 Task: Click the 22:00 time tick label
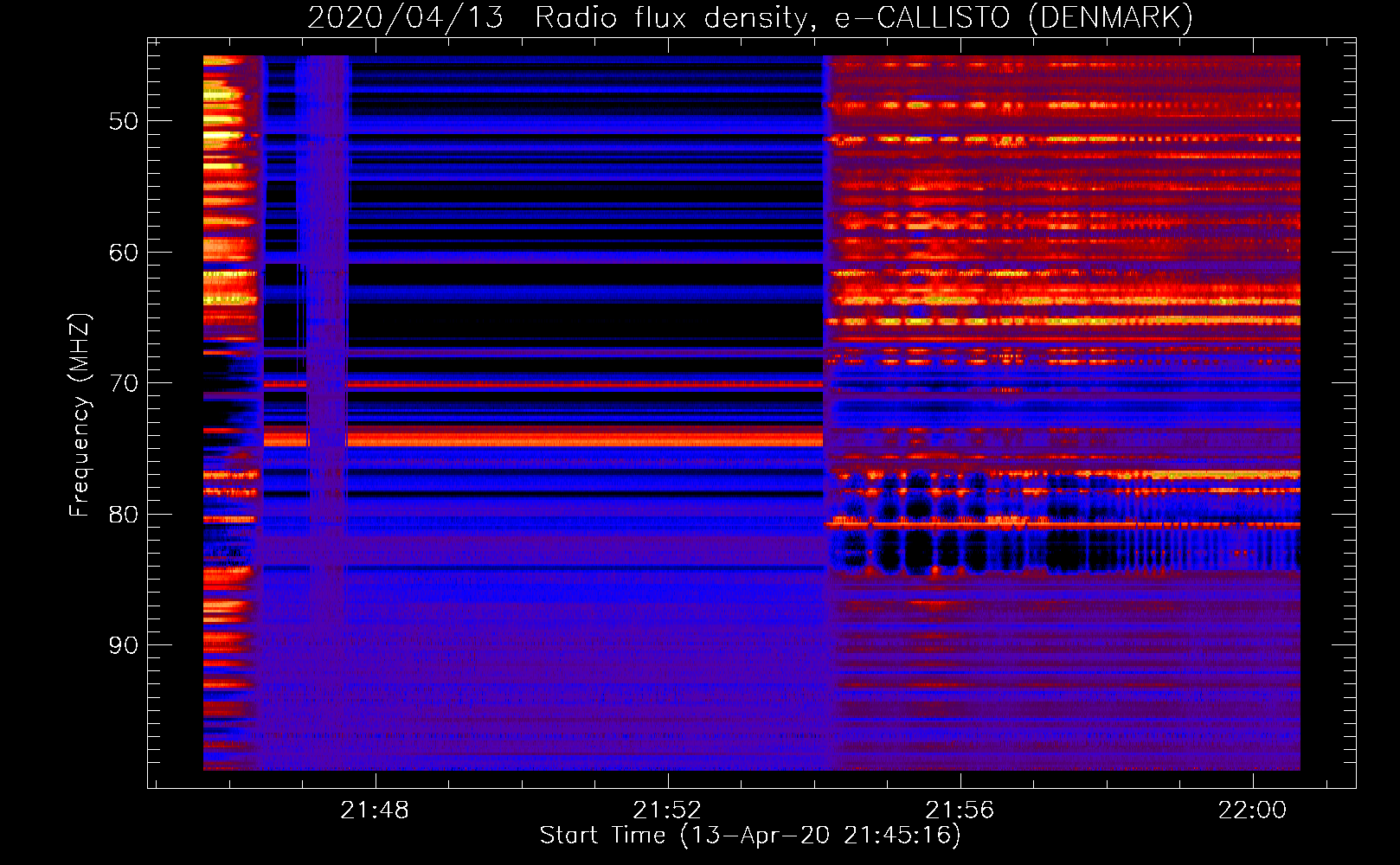pos(1252,811)
